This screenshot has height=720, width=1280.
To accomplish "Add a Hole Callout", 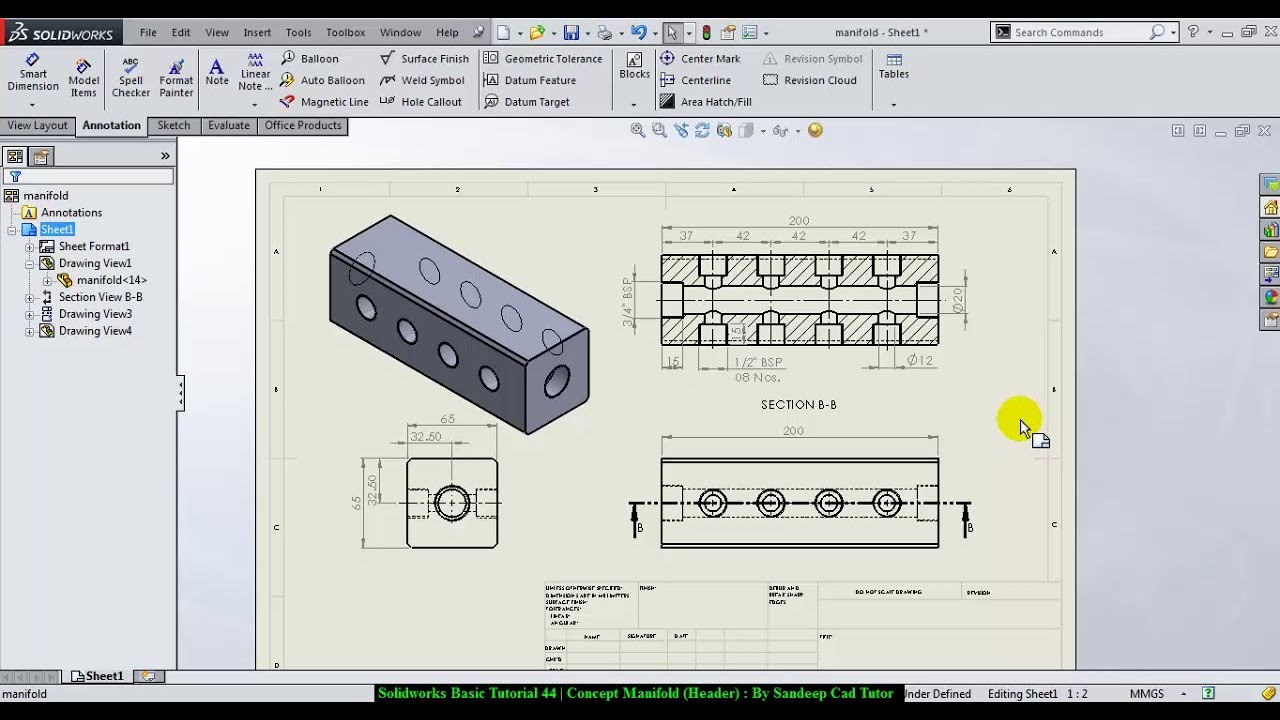I will point(421,102).
